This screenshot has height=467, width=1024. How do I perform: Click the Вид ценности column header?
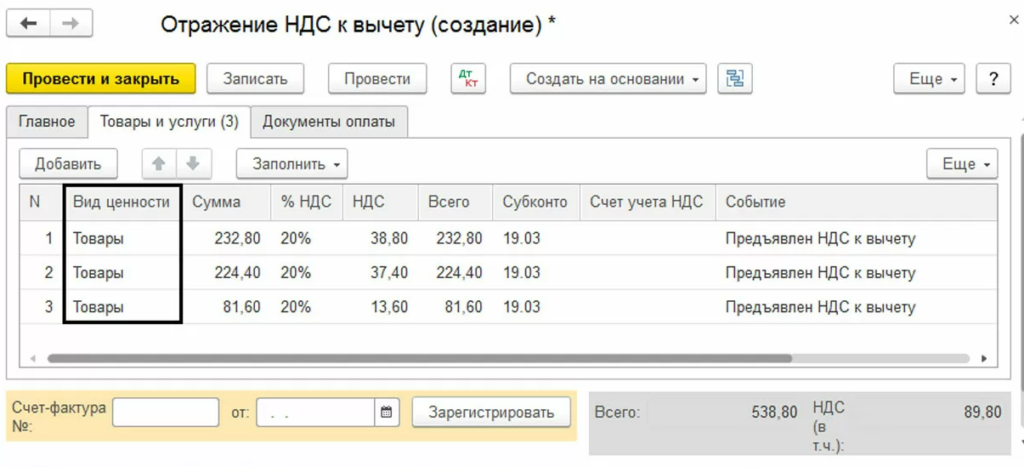pyautogui.click(x=122, y=202)
